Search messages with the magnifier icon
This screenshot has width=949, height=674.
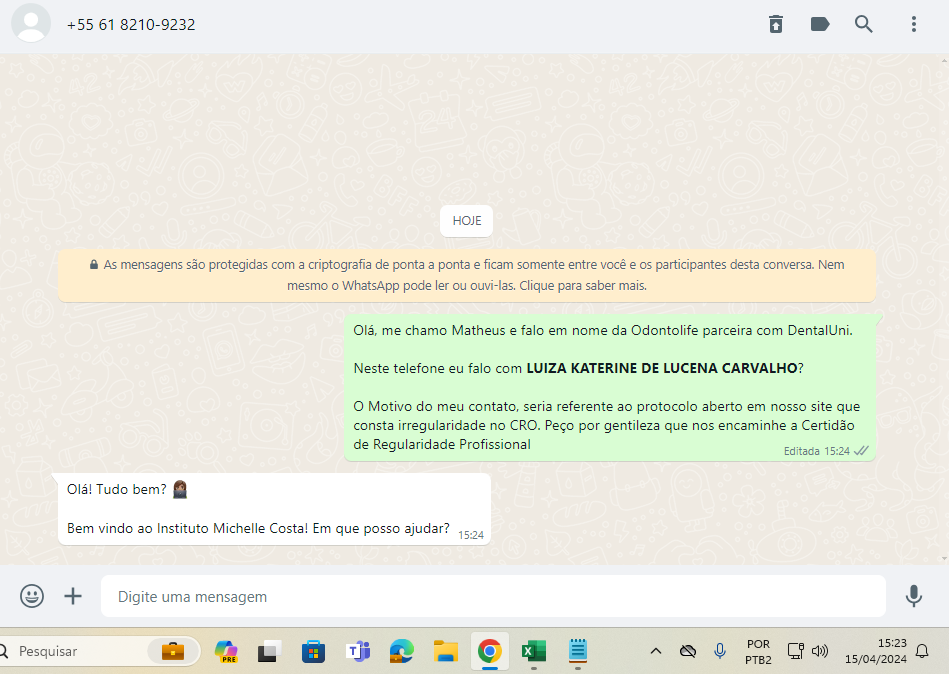pyautogui.click(x=864, y=24)
